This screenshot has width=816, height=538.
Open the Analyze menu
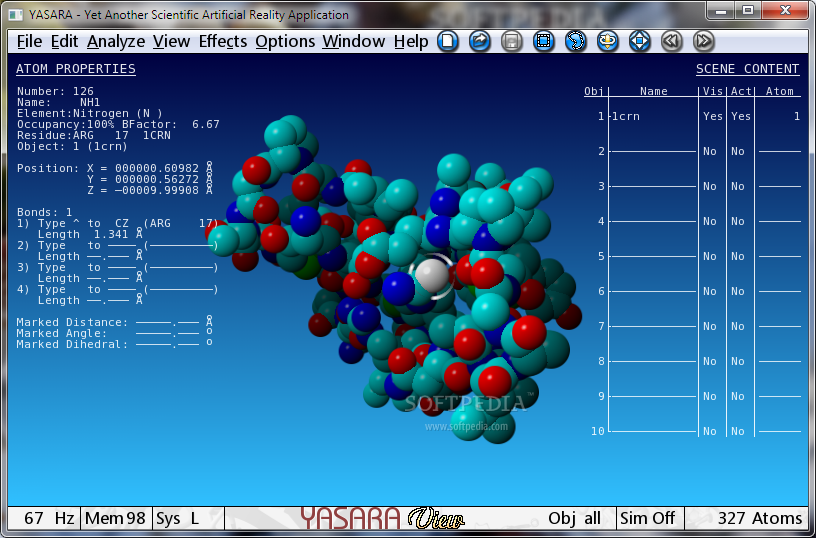click(x=116, y=42)
